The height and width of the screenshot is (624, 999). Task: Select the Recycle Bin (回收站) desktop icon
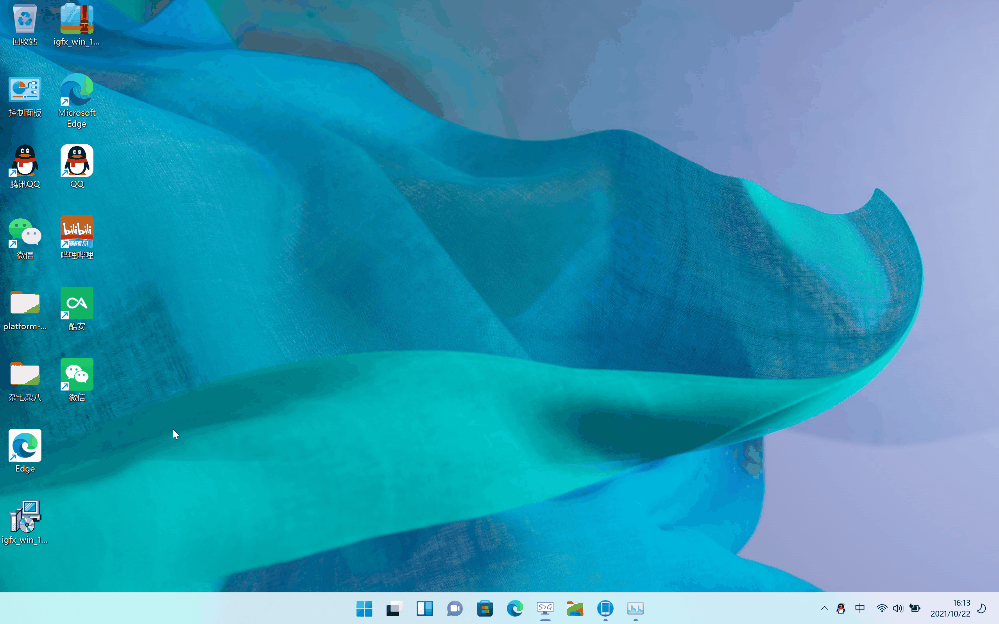click(x=25, y=24)
